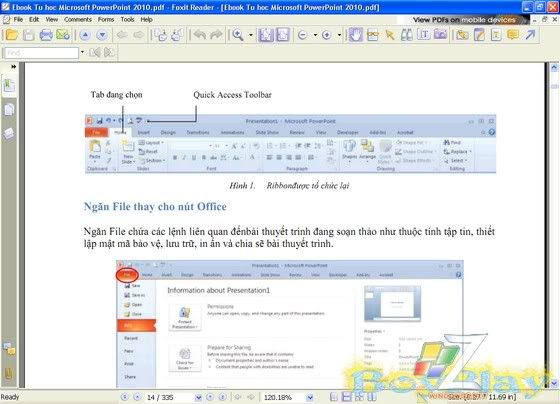Select the blue arrow drawing tool
This screenshot has width=560, height=404.
tap(530, 35)
